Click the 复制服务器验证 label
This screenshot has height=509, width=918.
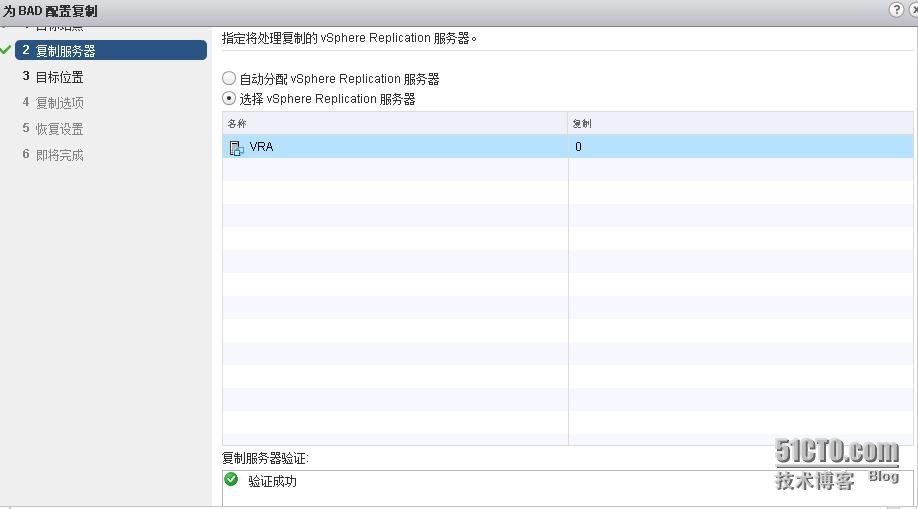pyautogui.click(x=265, y=458)
